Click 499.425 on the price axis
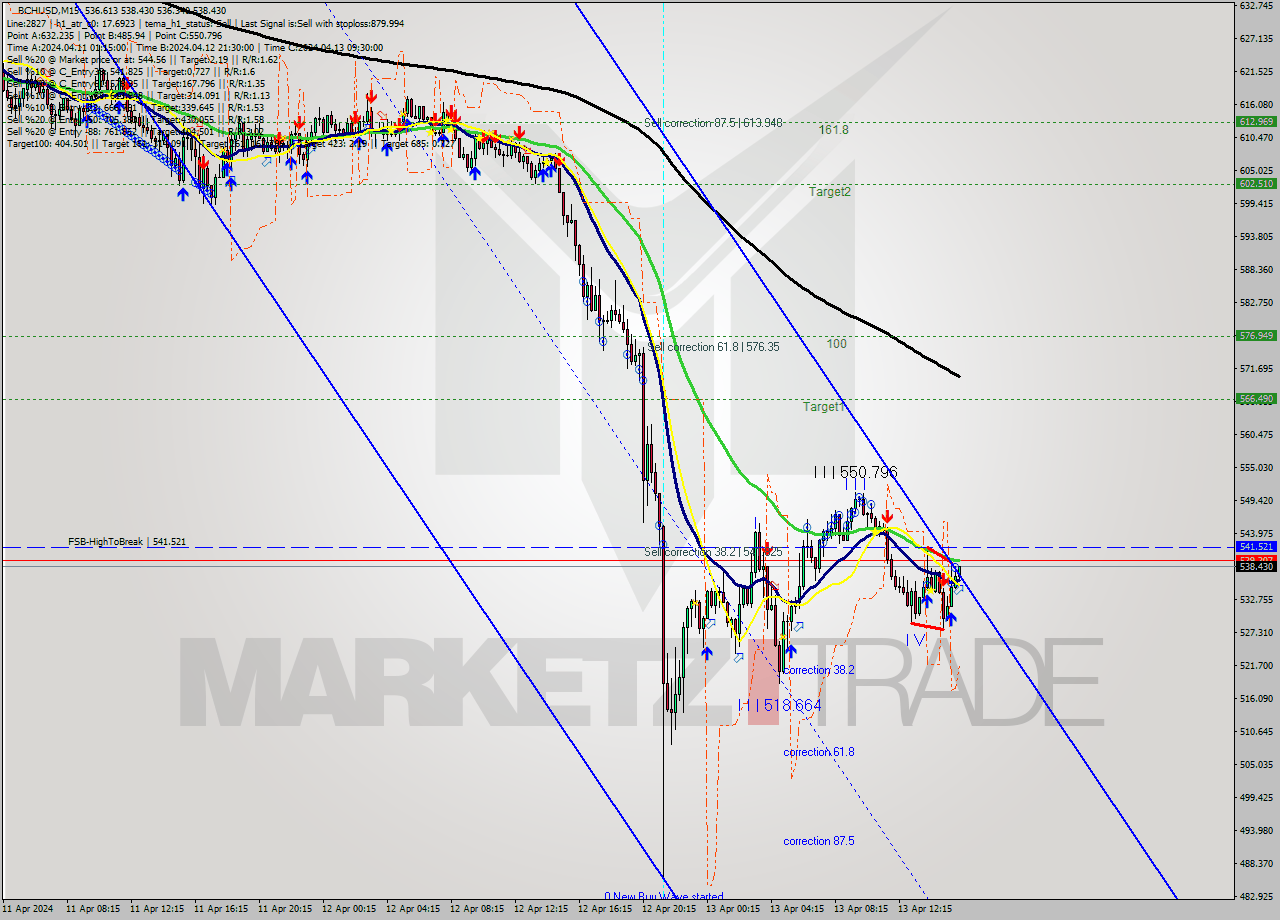The height and width of the screenshot is (920, 1280). [1256, 798]
